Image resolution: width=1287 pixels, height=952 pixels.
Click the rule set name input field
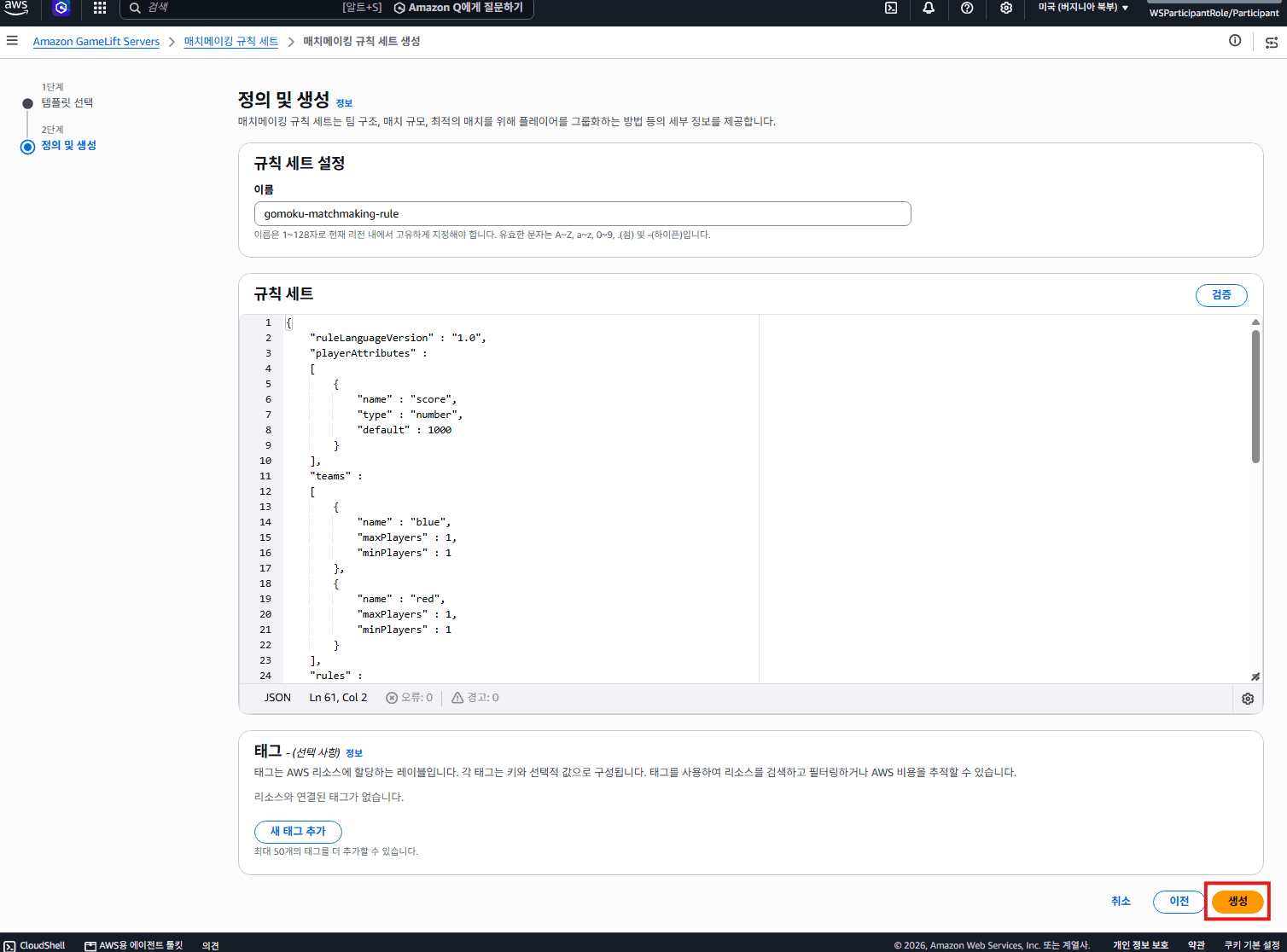[582, 214]
